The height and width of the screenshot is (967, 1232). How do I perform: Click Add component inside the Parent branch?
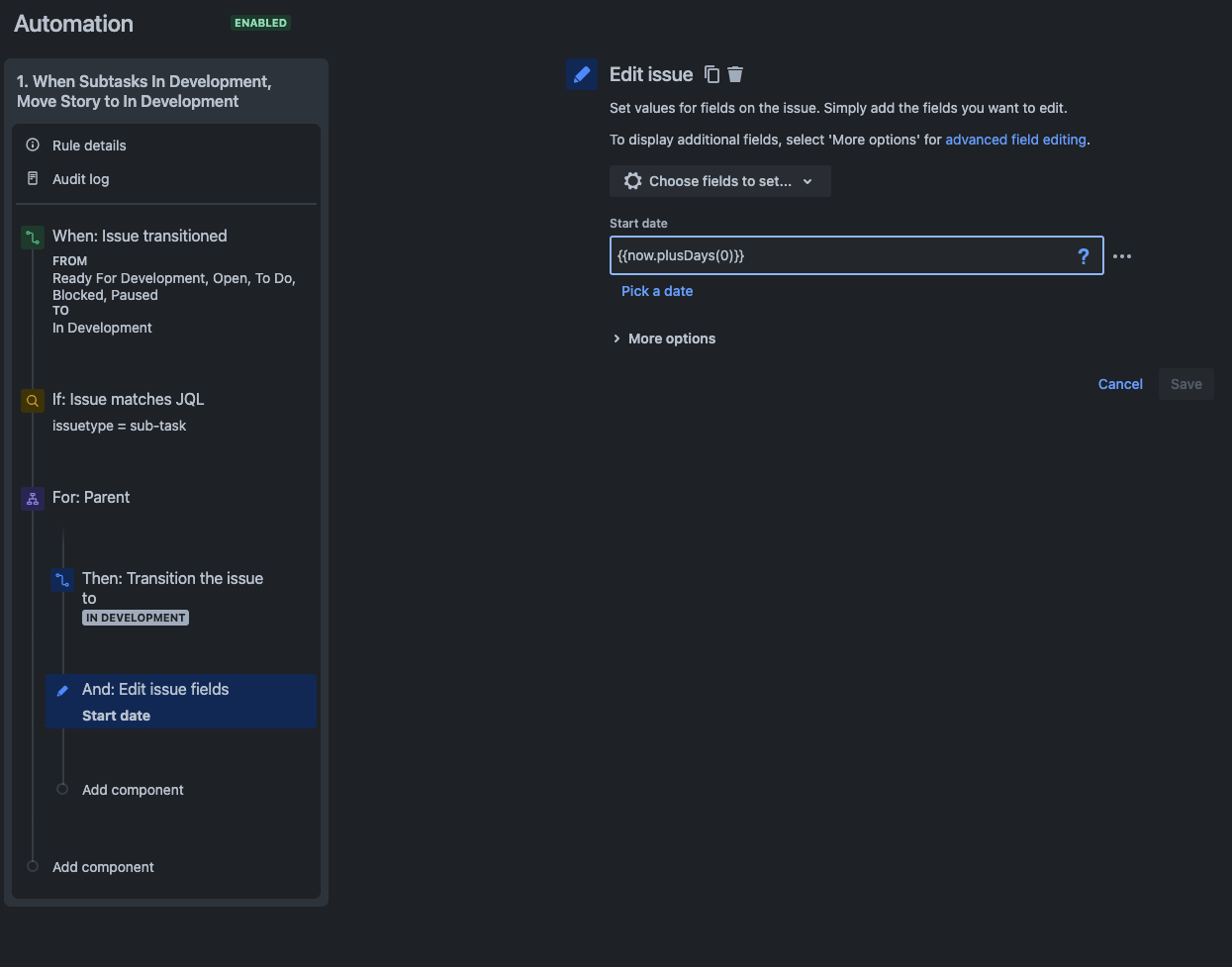[x=133, y=790]
